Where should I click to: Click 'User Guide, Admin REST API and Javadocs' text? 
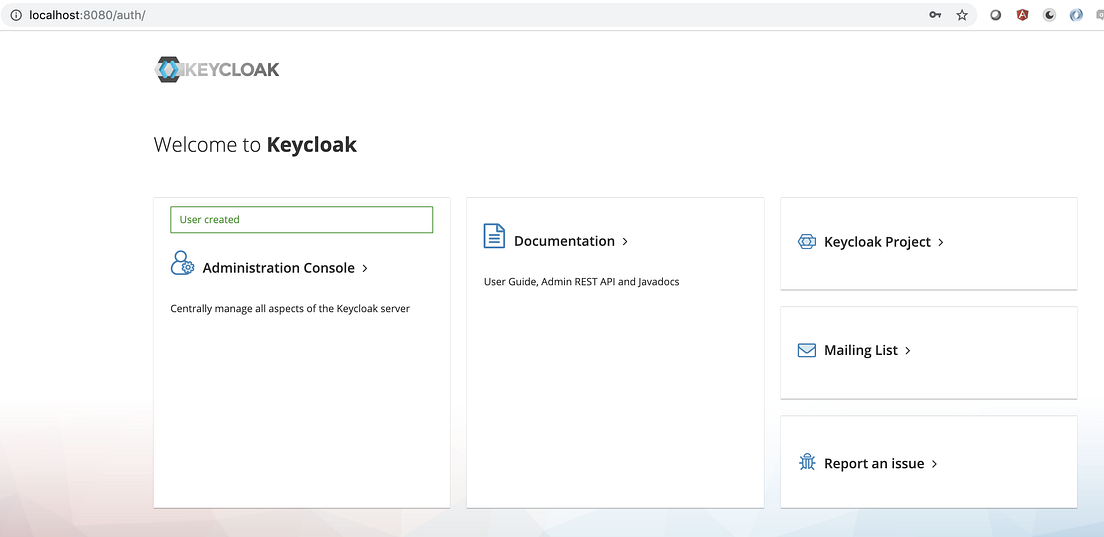[582, 282]
